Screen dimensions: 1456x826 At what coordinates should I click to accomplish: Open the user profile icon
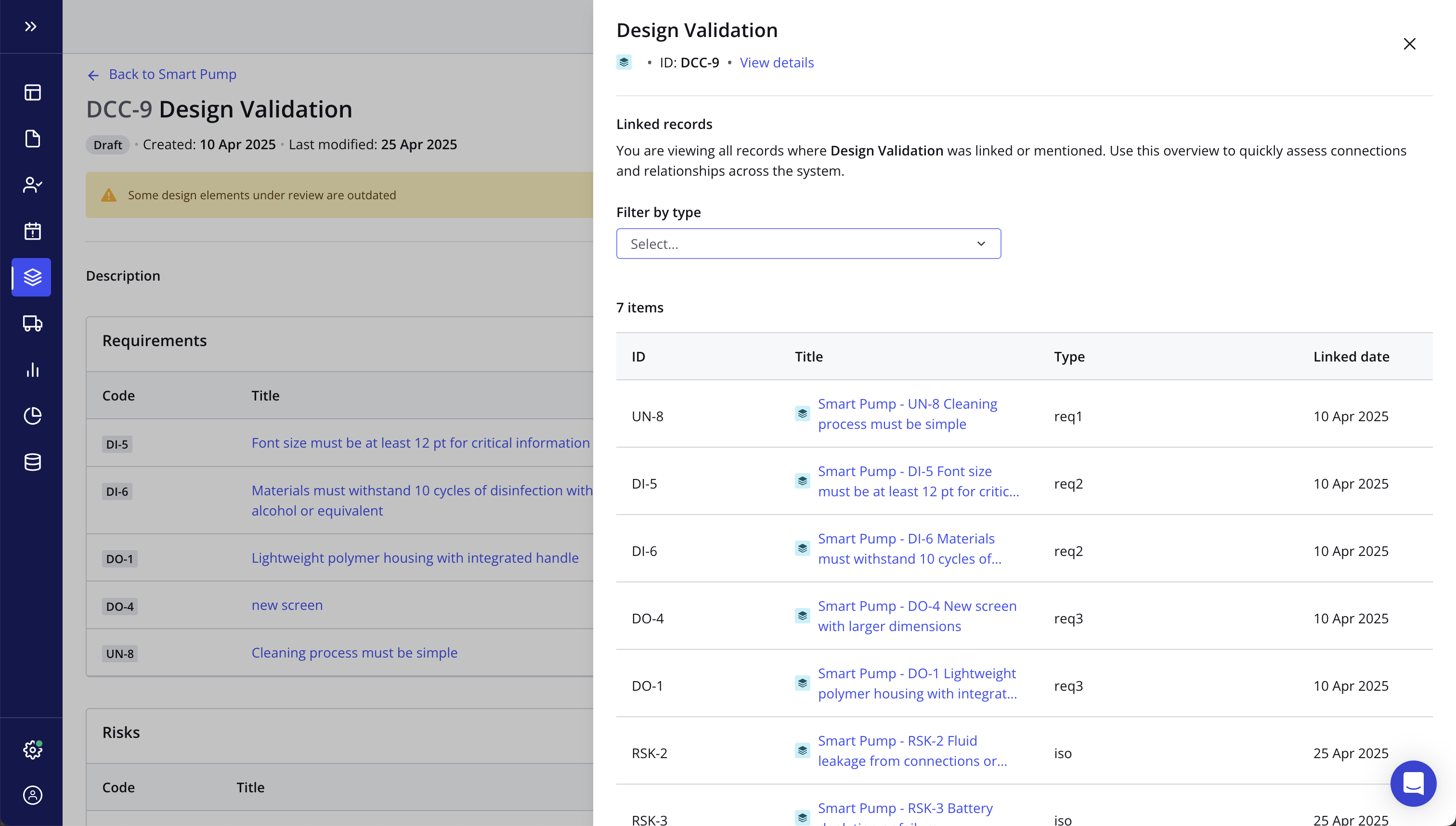pos(32,795)
